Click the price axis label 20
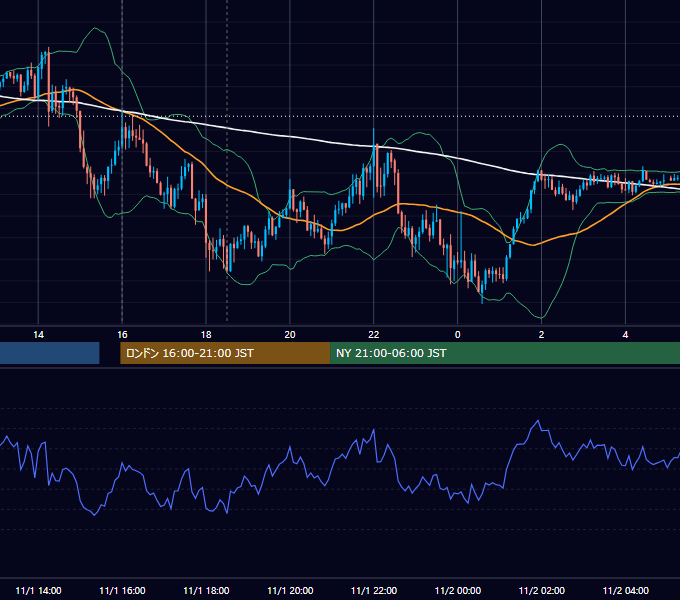The width and height of the screenshot is (680, 600). [x=290, y=335]
